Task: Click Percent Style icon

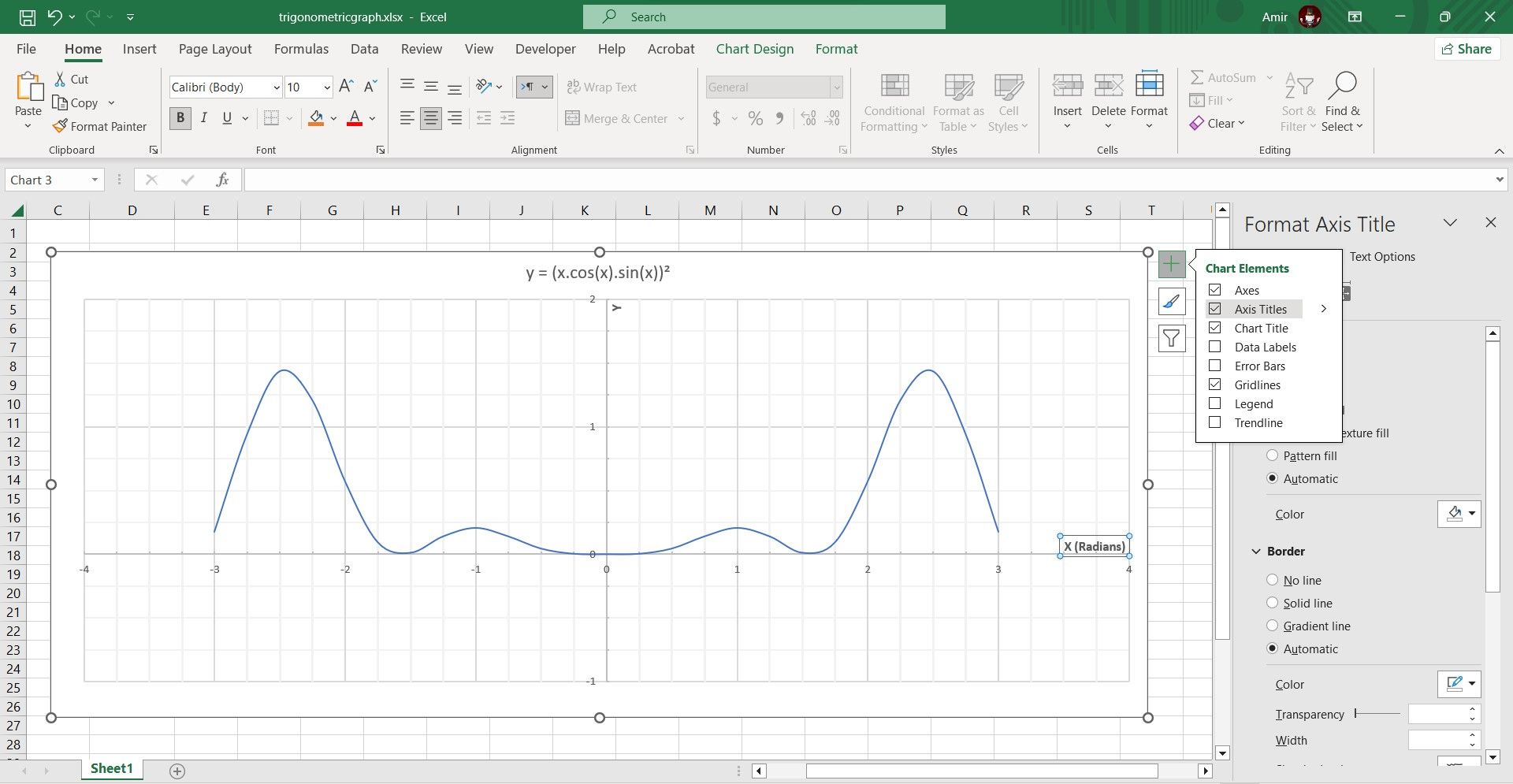Action: (x=756, y=118)
